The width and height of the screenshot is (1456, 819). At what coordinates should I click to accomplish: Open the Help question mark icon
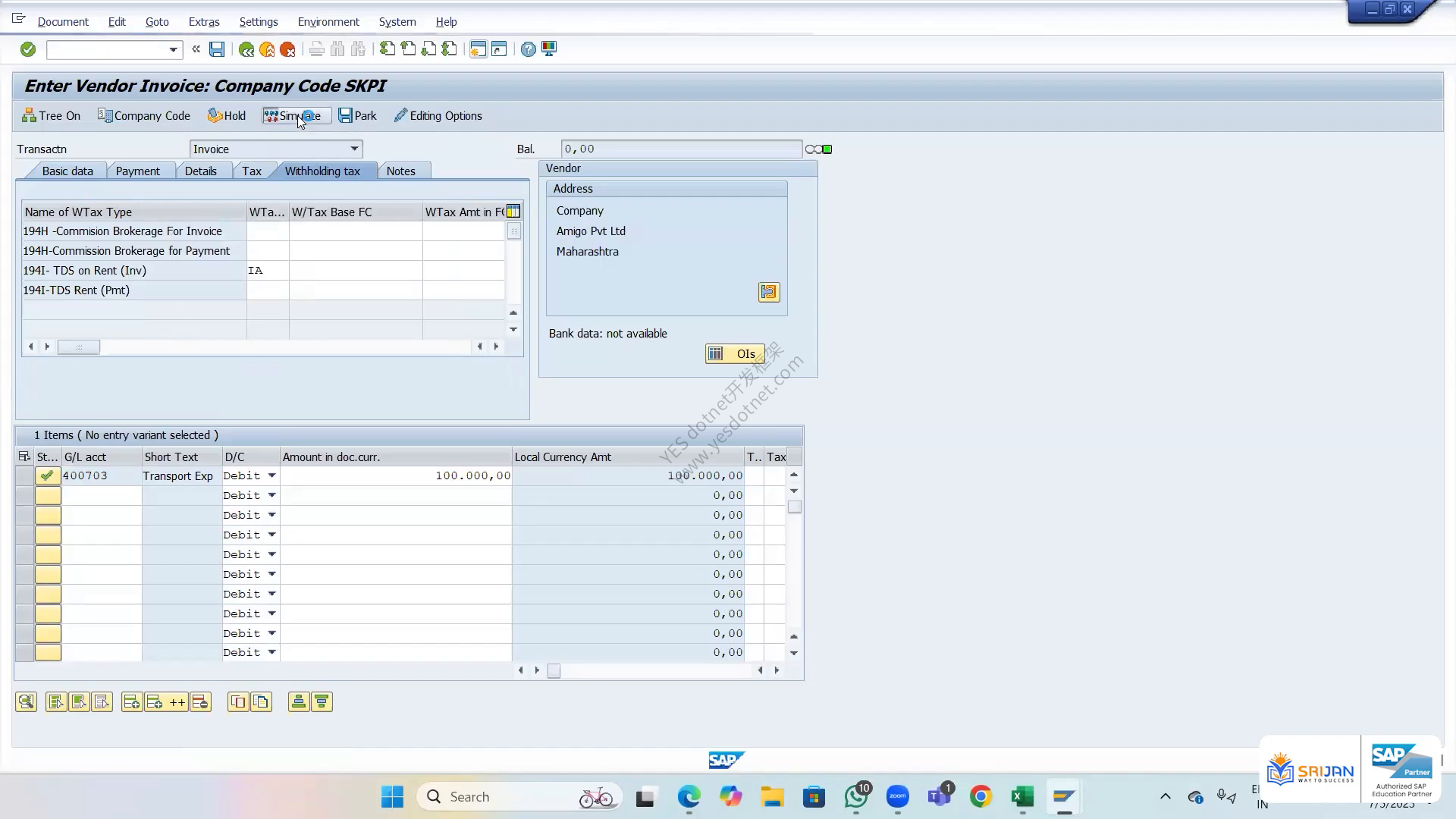528,49
